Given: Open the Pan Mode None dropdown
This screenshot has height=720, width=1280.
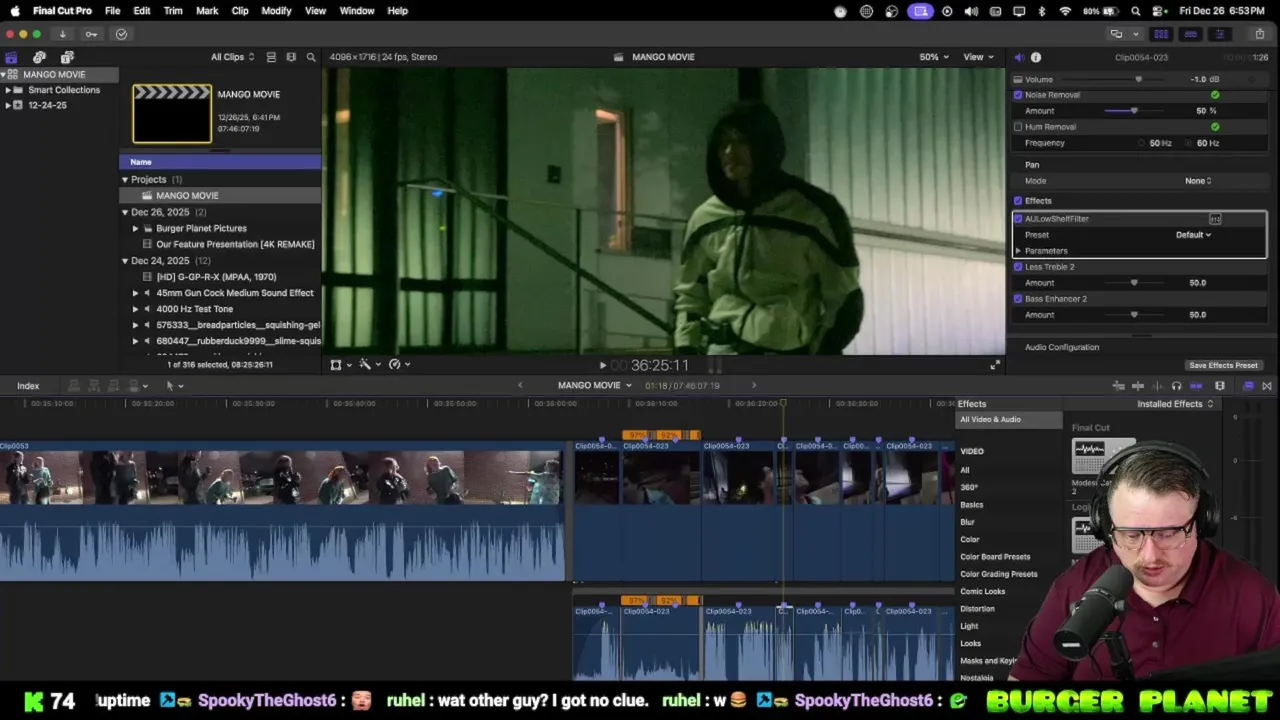Looking at the screenshot, I should click(1198, 181).
